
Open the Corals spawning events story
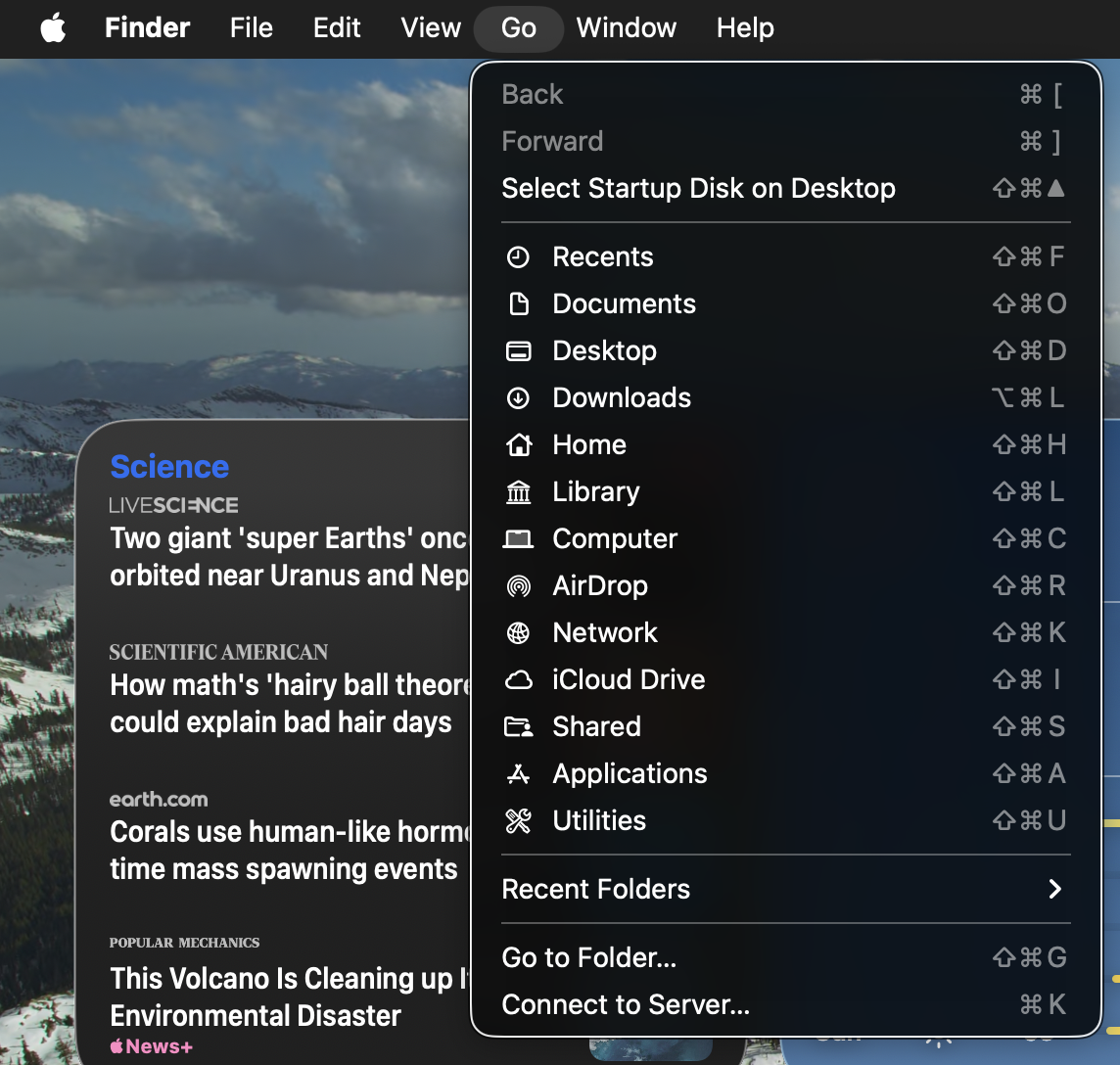click(x=290, y=851)
